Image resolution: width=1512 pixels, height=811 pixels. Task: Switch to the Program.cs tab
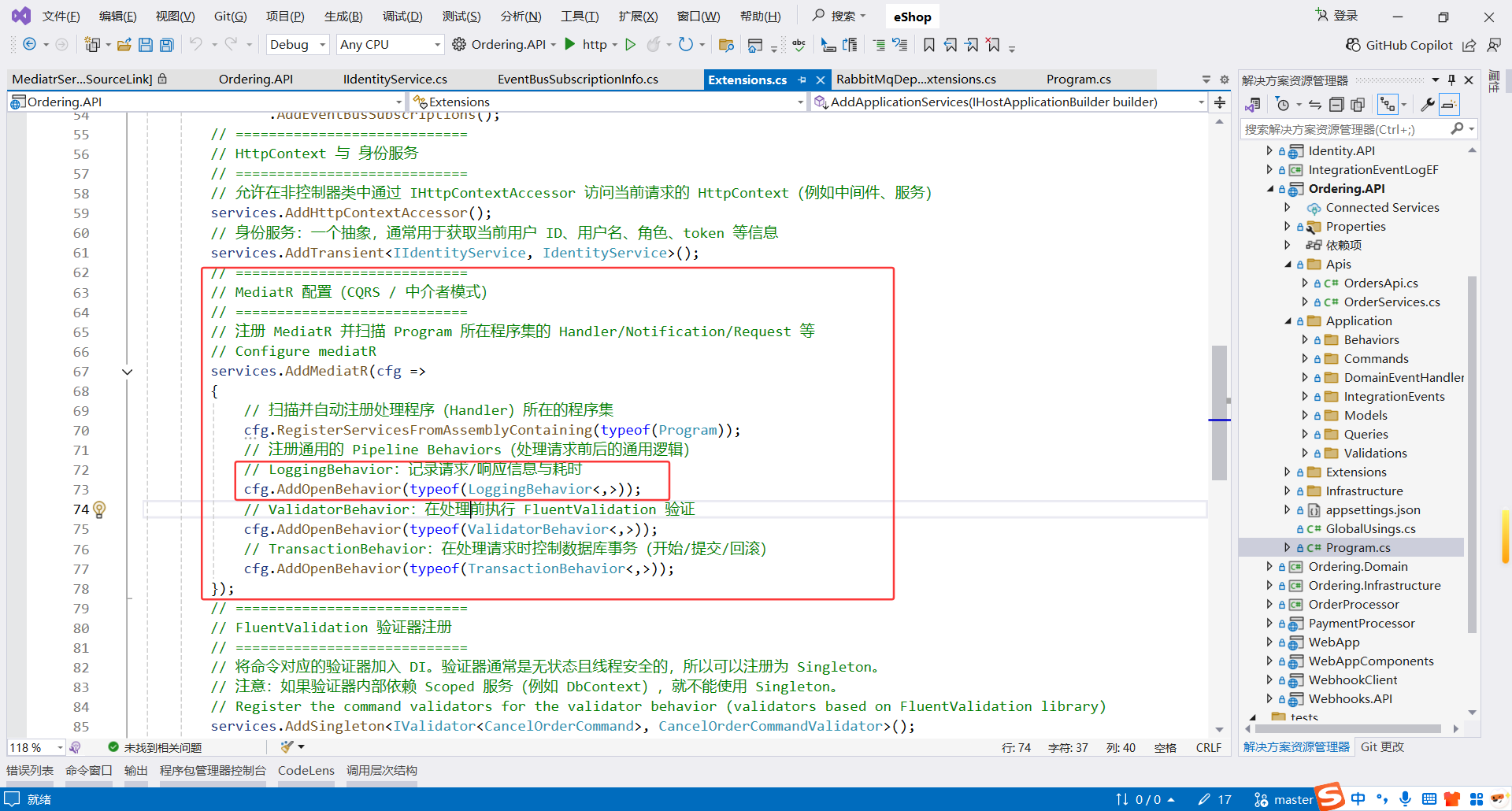(1079, 79)
